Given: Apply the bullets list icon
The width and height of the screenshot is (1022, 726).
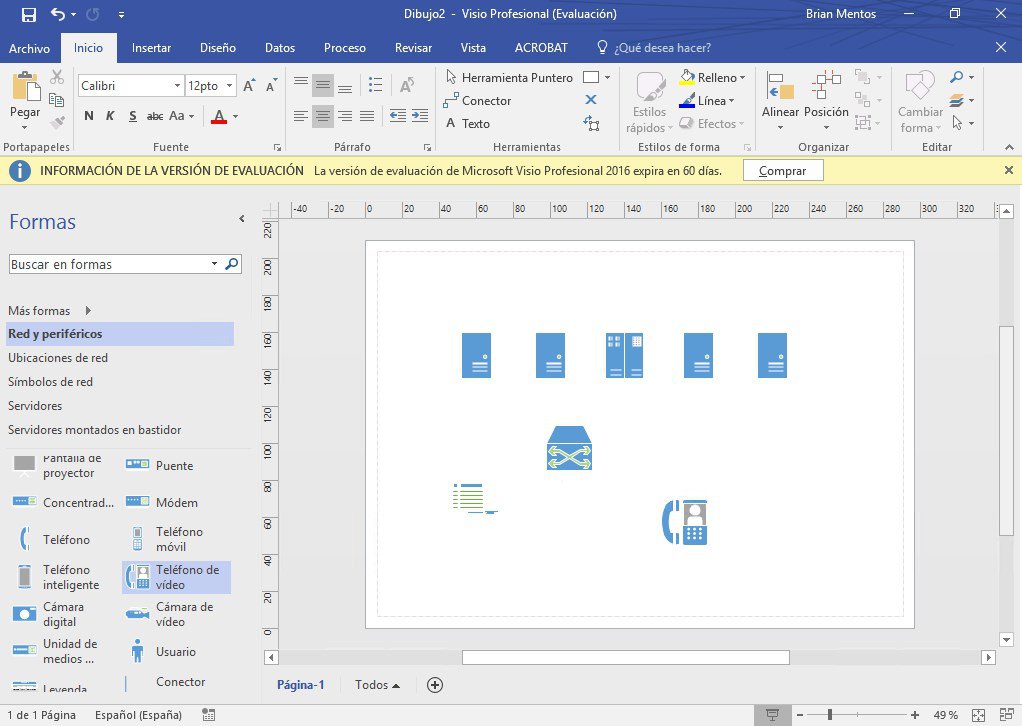Looking at the screenshot, I should (x=375, y=84).
